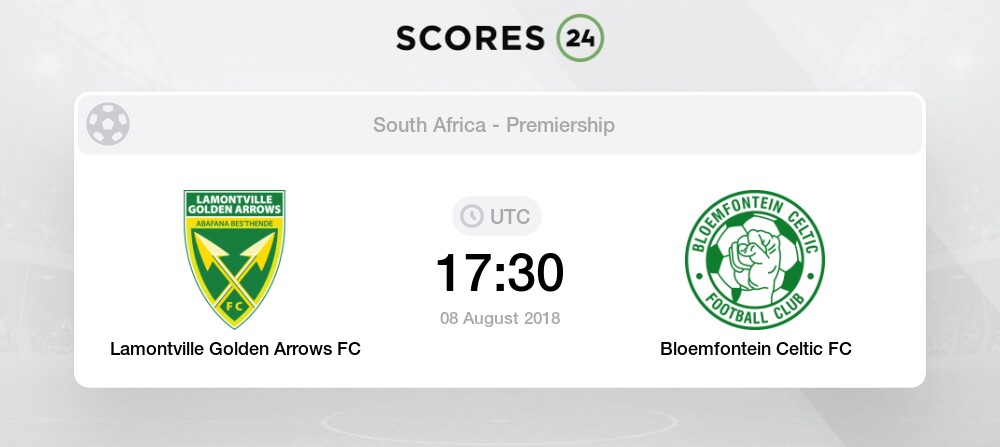Open South Africa - Premiership league link

pyautogui.click(x=494, y=125)
